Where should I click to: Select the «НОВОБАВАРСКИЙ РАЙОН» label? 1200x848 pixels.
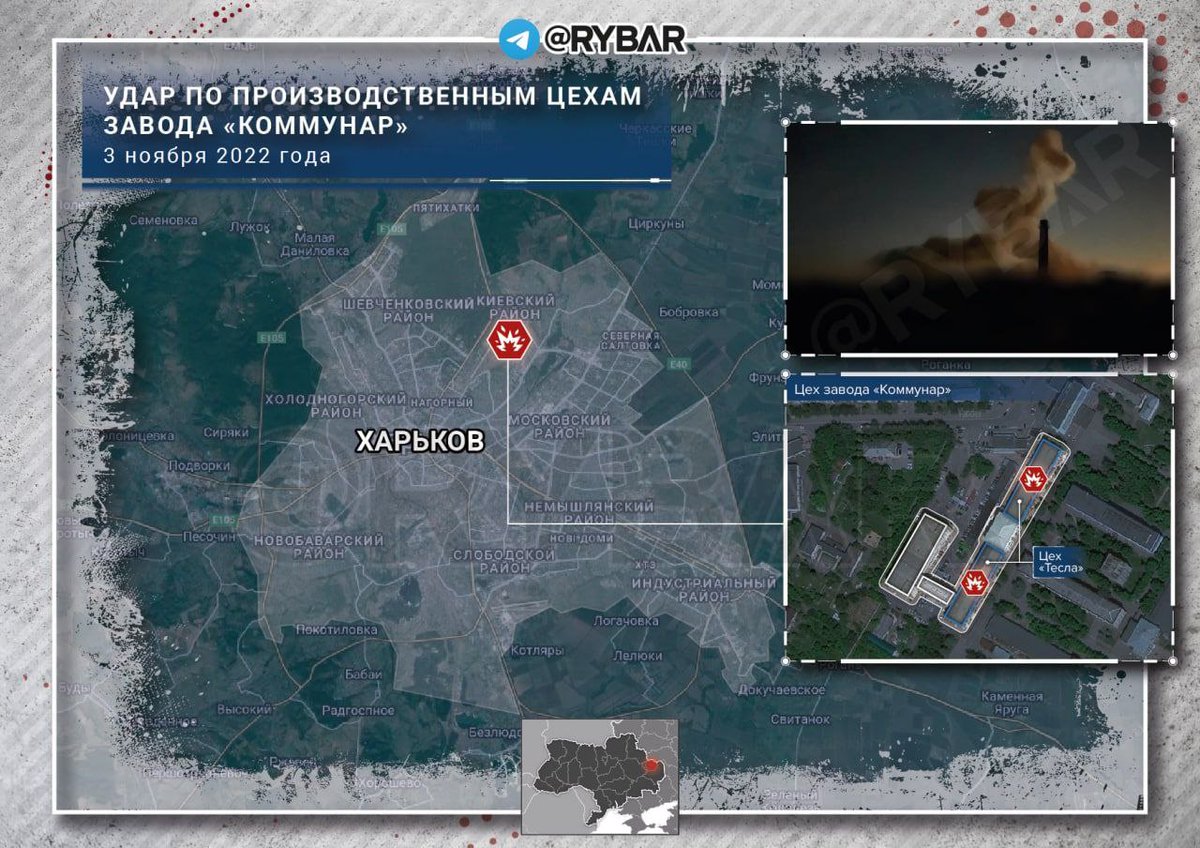click(x=320, y=546)
